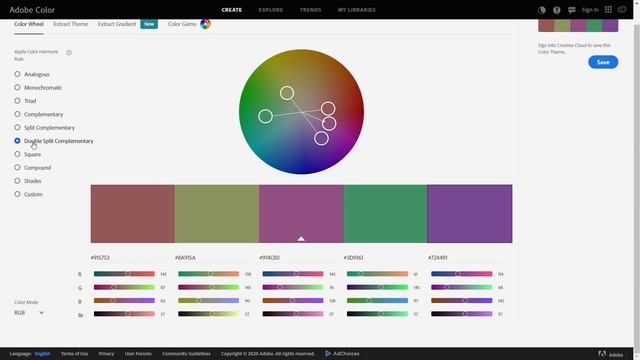
Task: Click the info icon beside Apply Color Harmony Rule
Action: click(x=69, y=52)
